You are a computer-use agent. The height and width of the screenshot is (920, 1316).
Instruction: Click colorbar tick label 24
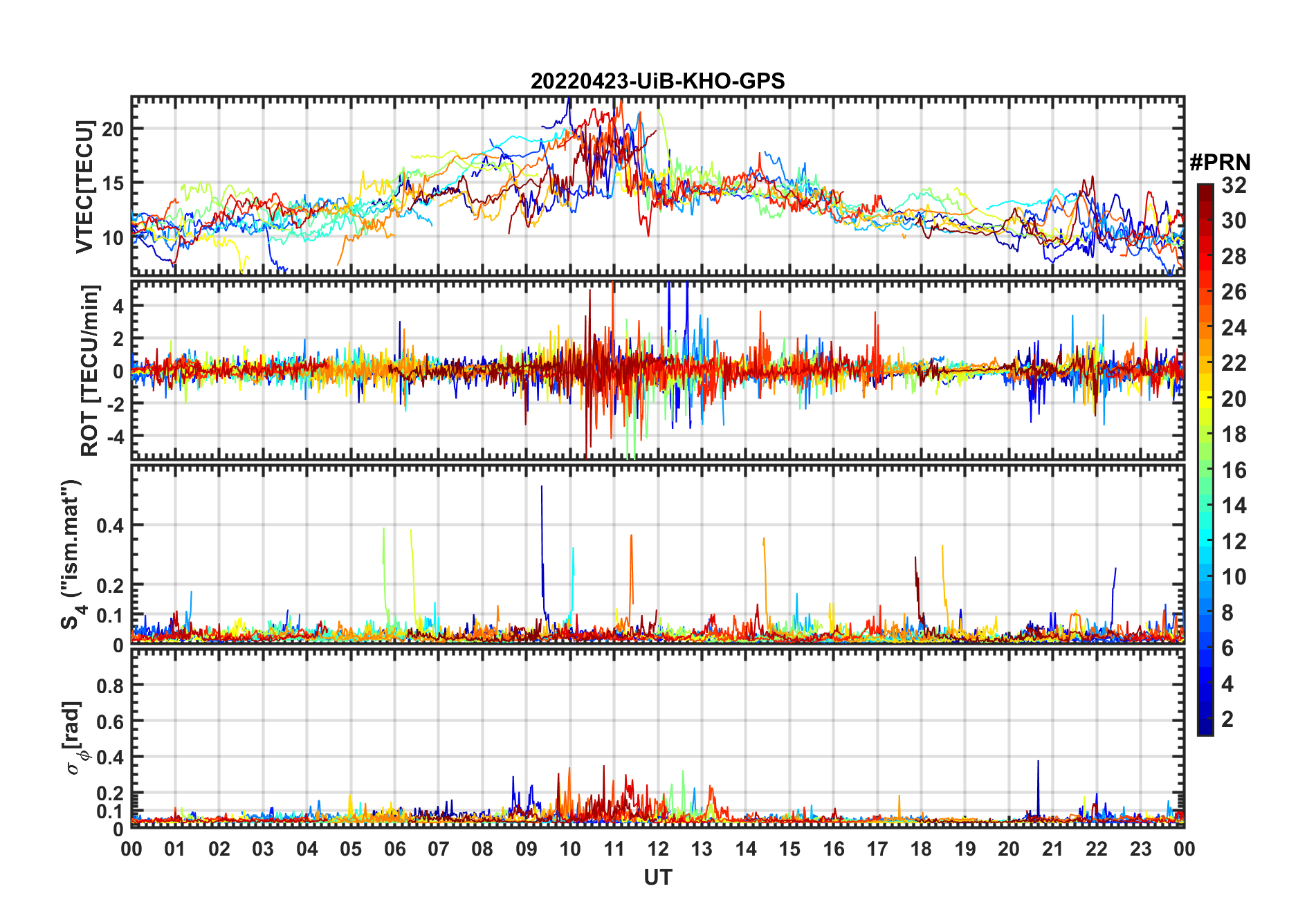click(1234, 327)
